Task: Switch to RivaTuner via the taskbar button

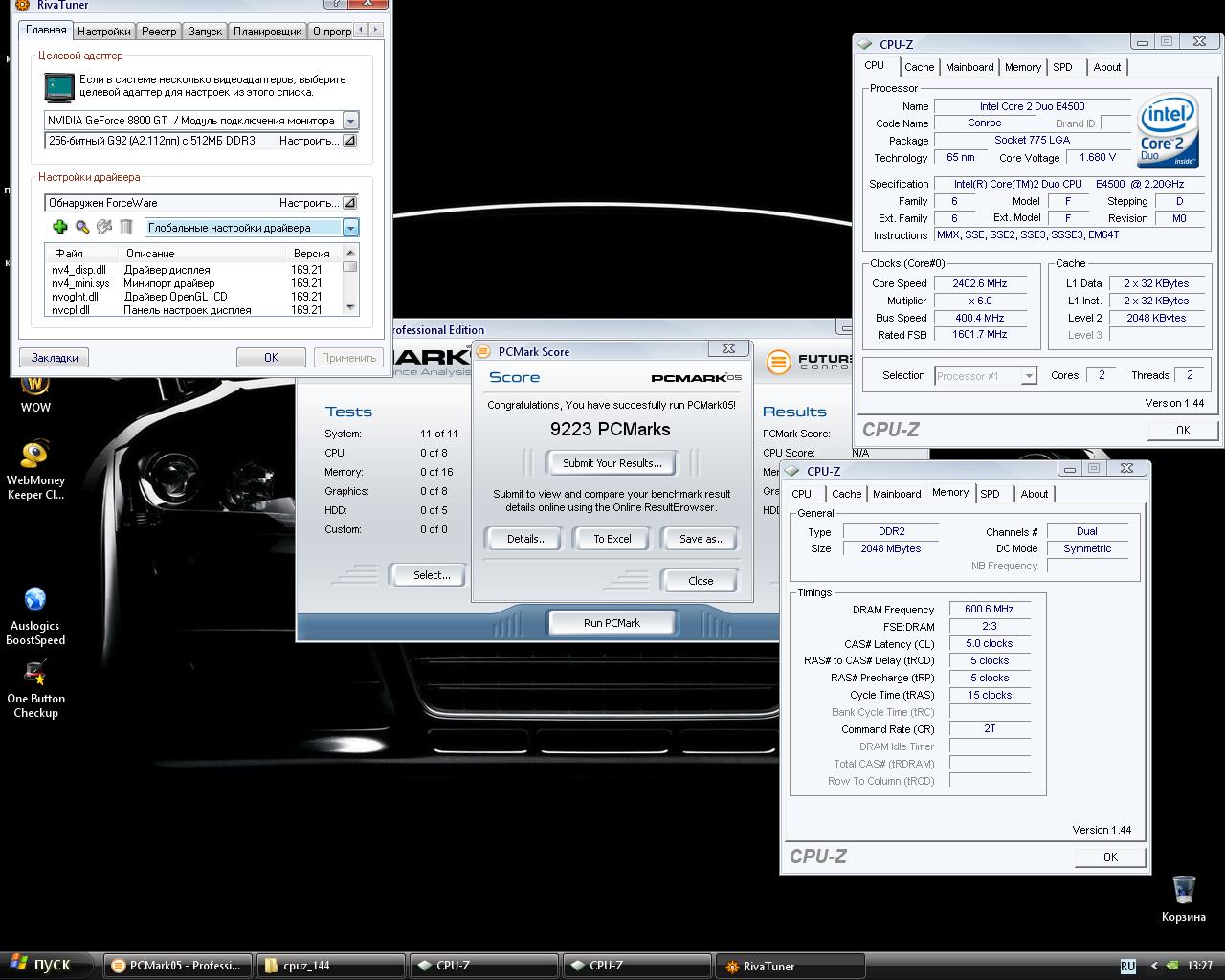Action: 791,966
